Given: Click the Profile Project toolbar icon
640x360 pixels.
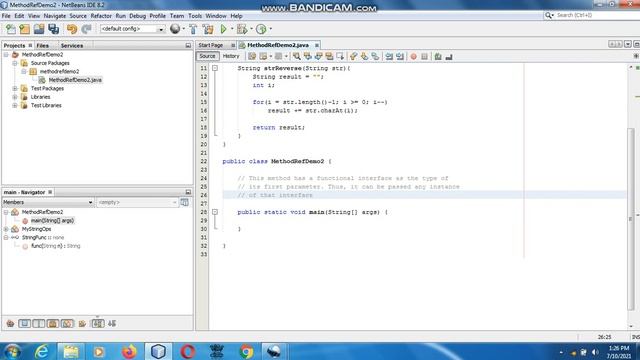Looking at the screenshot, I should pyautogui.click(x=261, y=29).
